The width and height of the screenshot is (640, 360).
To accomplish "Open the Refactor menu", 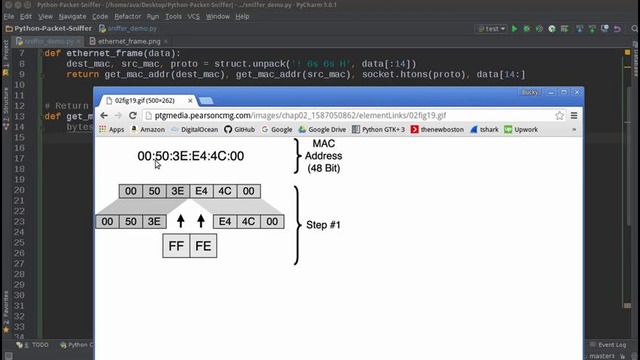I will coord(127,16).
